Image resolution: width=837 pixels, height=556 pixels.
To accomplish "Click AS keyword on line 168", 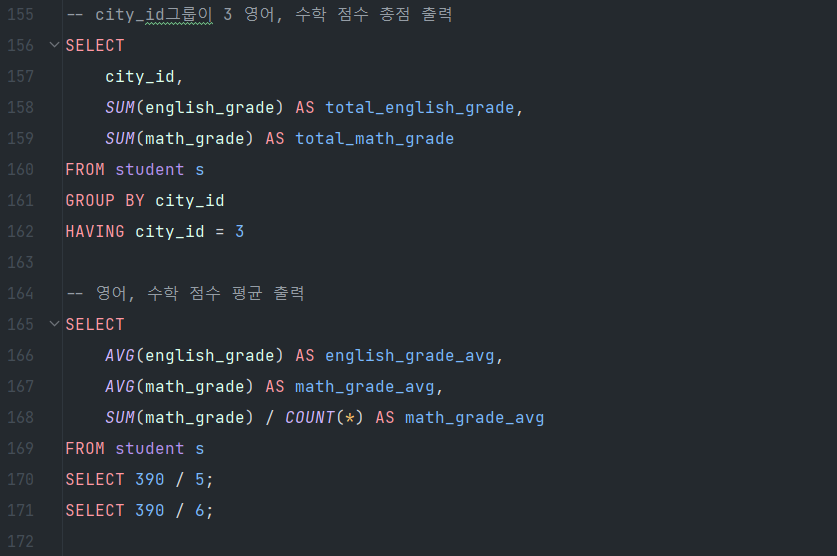I will pos(385,417).
